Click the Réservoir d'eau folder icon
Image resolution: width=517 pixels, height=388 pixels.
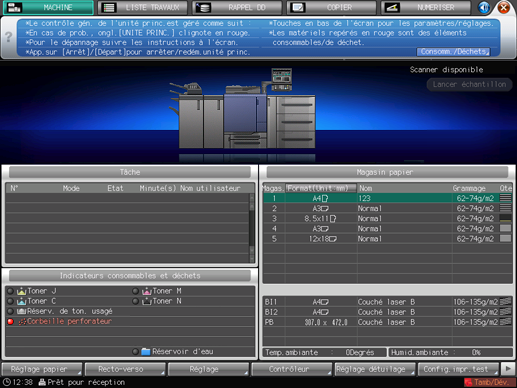146,352
